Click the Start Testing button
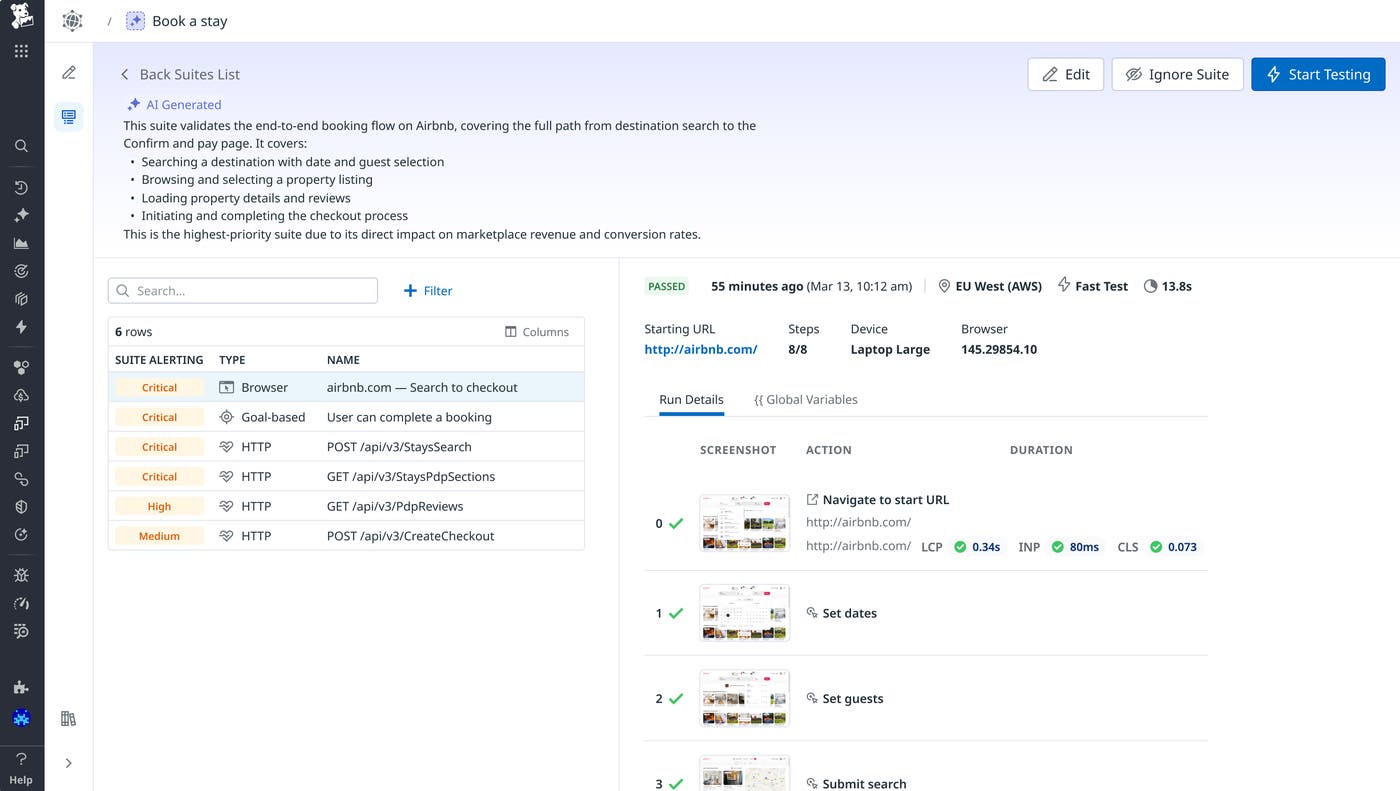The width and height of the screenshot is (1400, 791). pyautogui.click(x=1318, y=74)
